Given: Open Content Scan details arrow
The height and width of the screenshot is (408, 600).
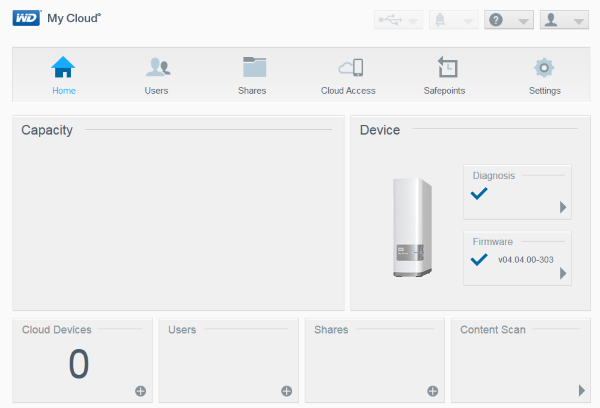Looking at the screenshot, I should tap(582, 390).
